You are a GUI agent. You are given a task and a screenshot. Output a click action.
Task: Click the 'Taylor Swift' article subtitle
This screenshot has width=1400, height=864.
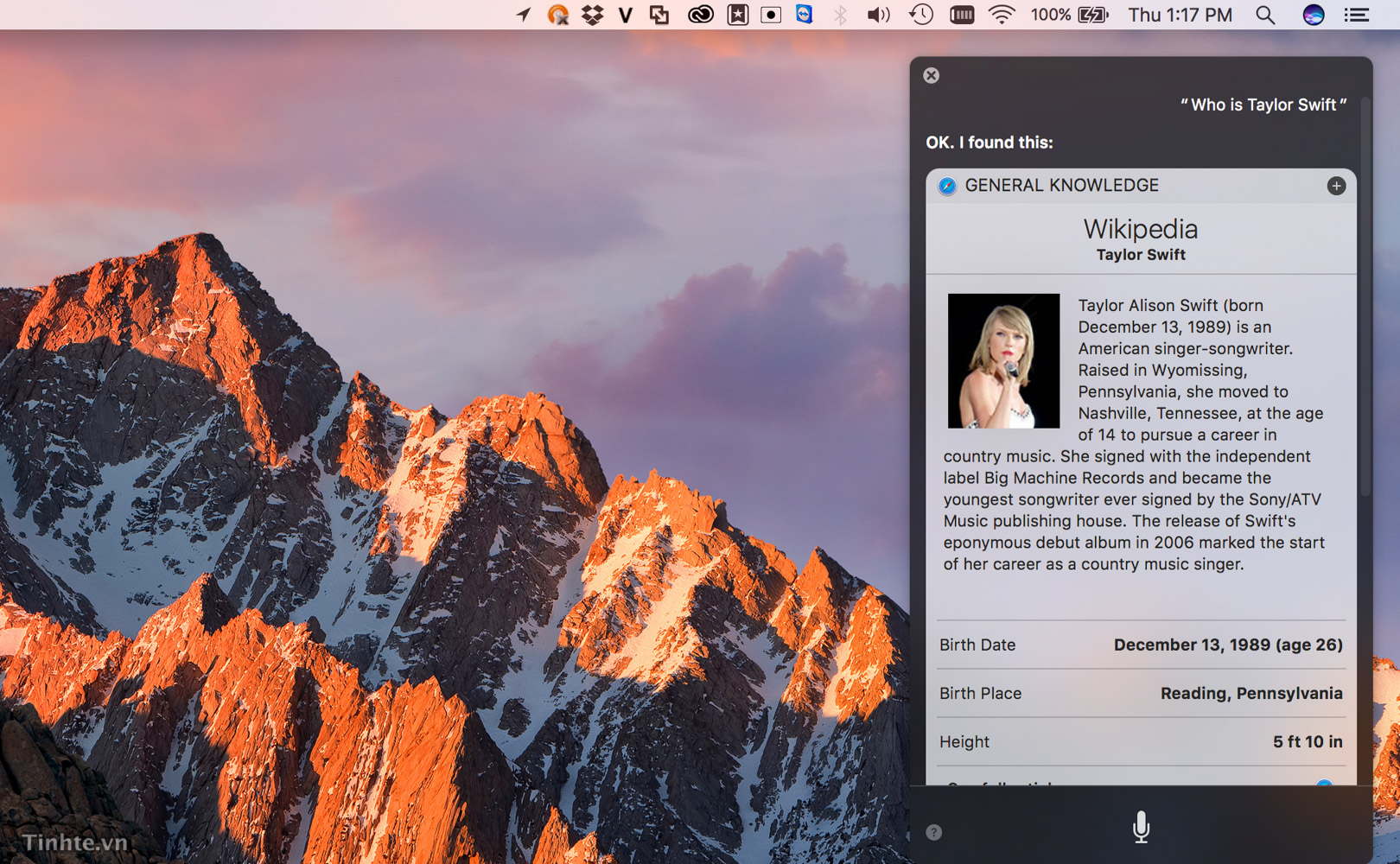click(x=1141, y=255)
